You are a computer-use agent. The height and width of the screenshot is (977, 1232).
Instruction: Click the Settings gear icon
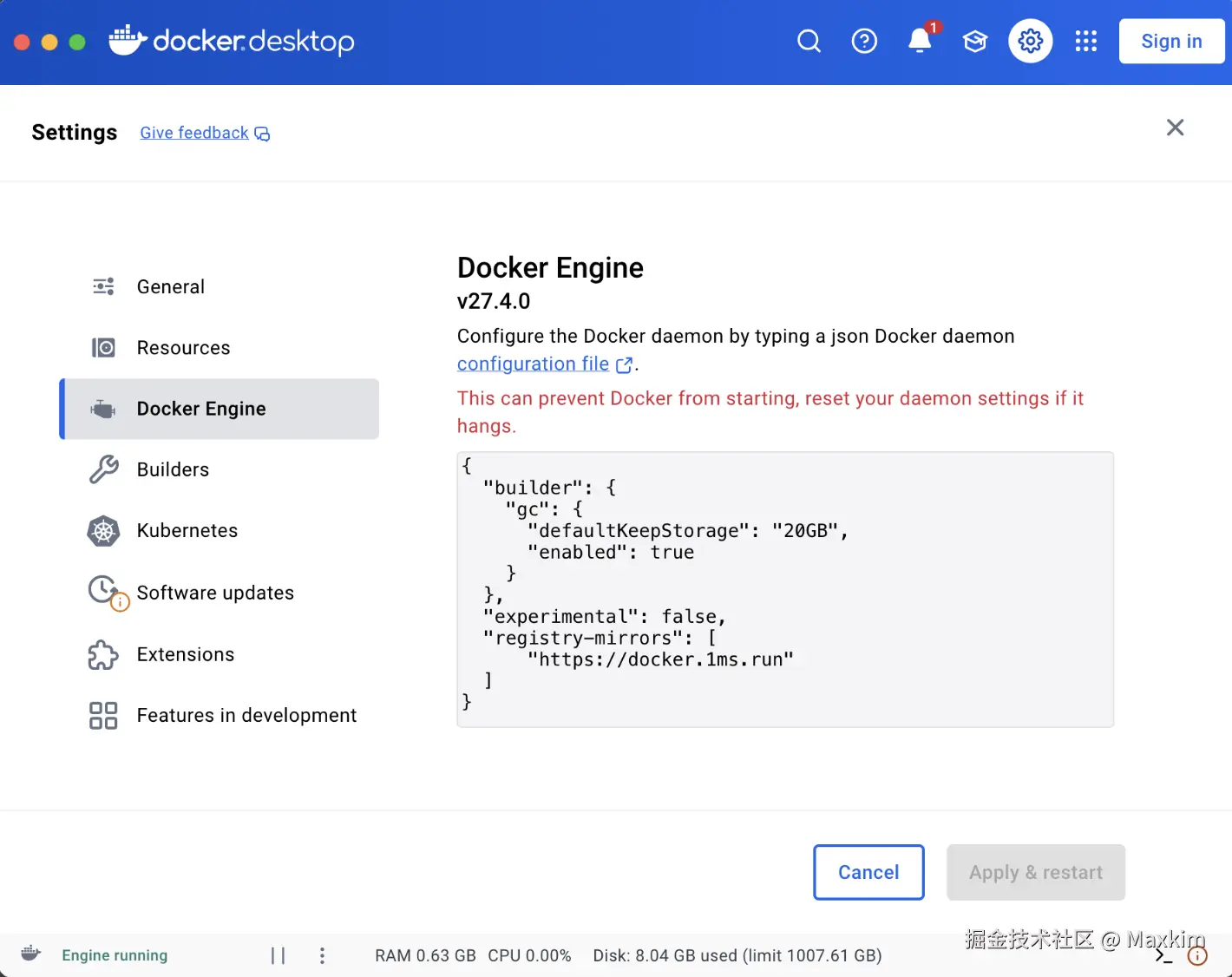[1031, 41]
